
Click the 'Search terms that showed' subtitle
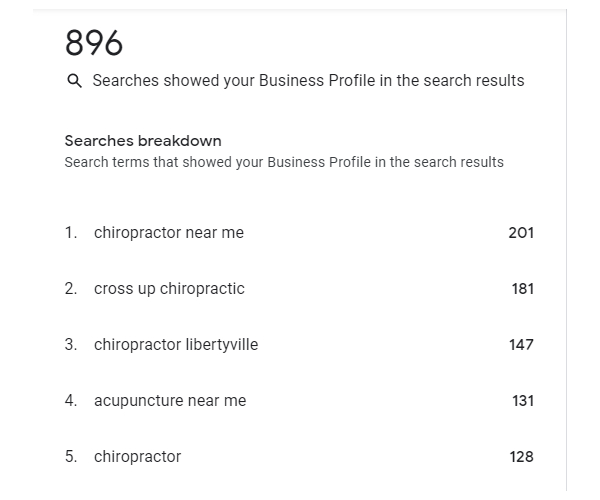tap(284, 162)
